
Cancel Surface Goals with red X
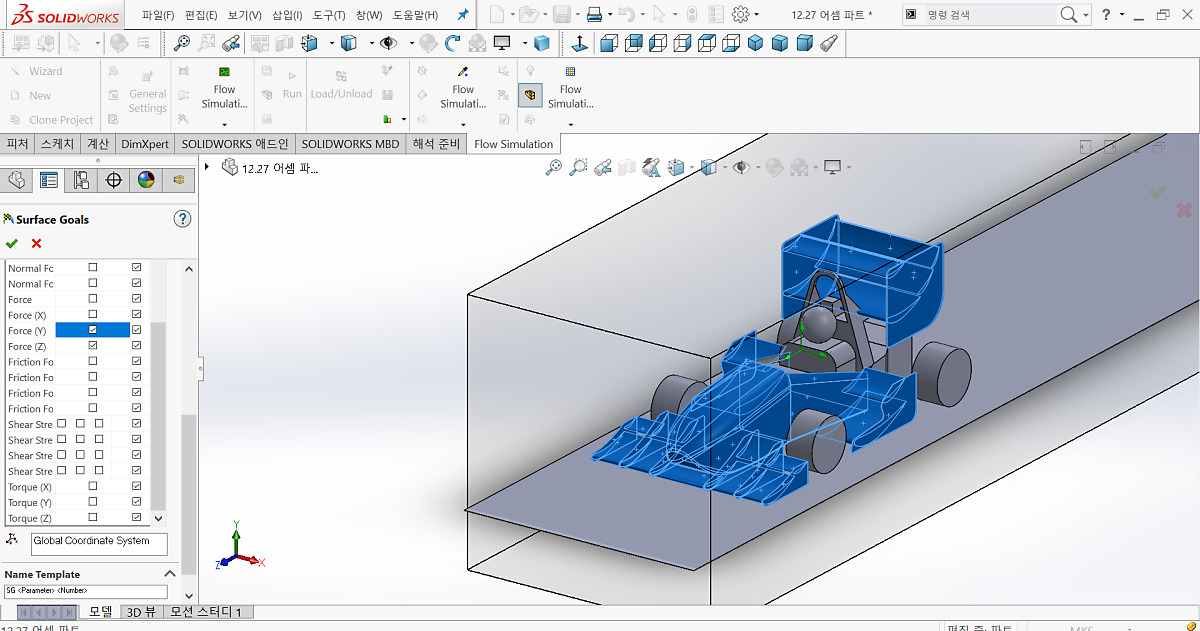coord(37,243)
